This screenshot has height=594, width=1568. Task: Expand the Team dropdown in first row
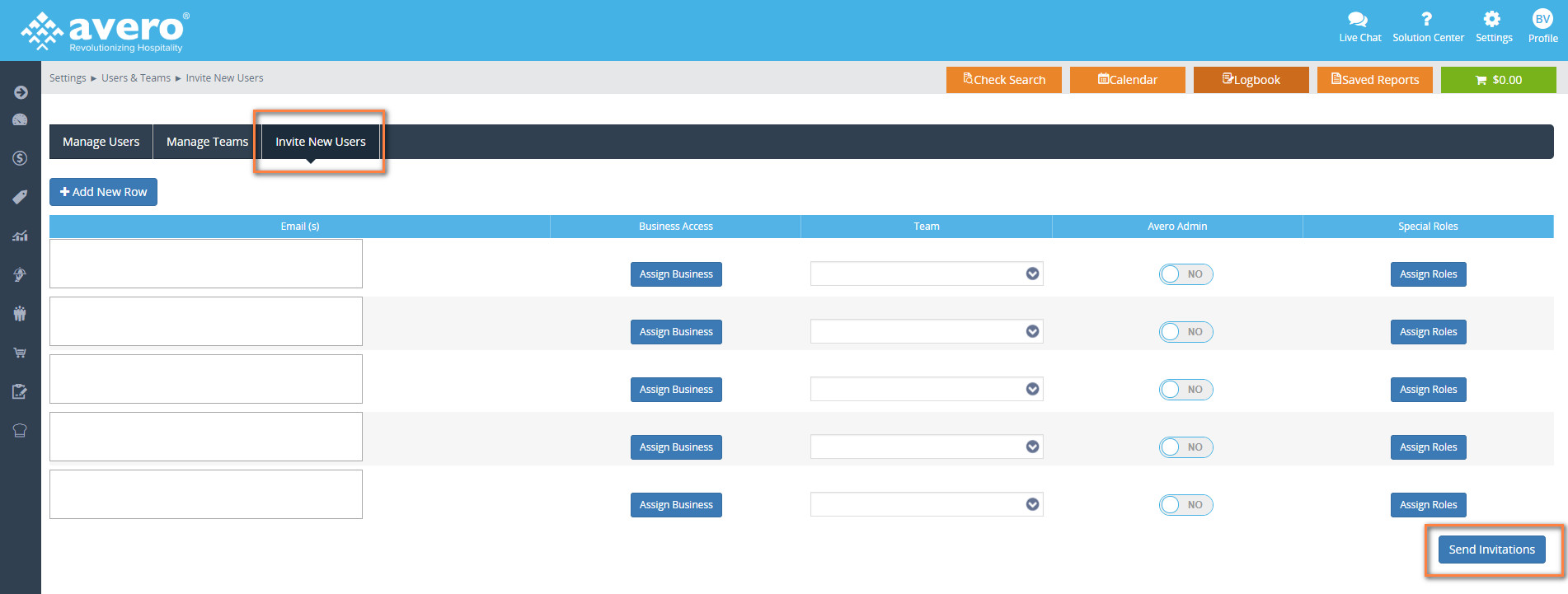pos(927,274)
